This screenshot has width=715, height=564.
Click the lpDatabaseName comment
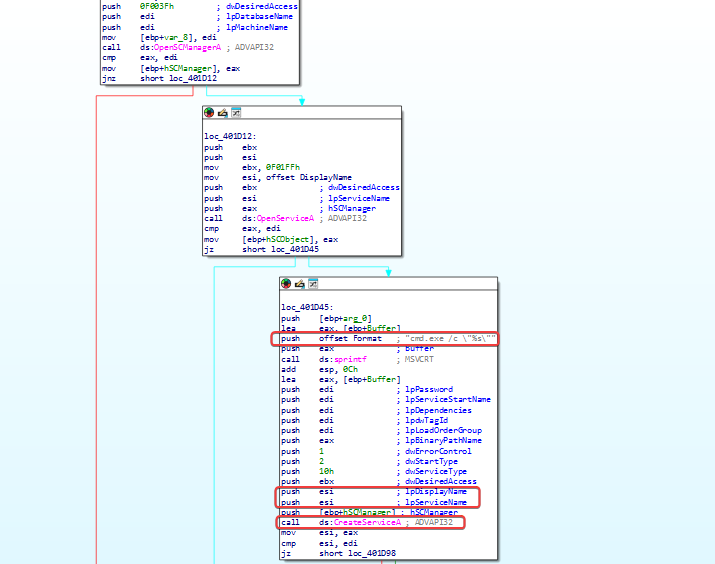(x=259, y=16)
